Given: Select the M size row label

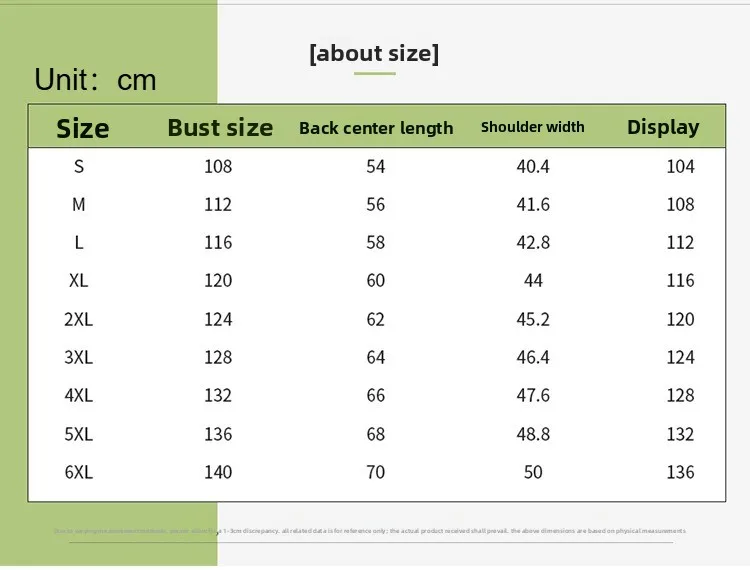Looking at the screenshot, I should 79,205.
